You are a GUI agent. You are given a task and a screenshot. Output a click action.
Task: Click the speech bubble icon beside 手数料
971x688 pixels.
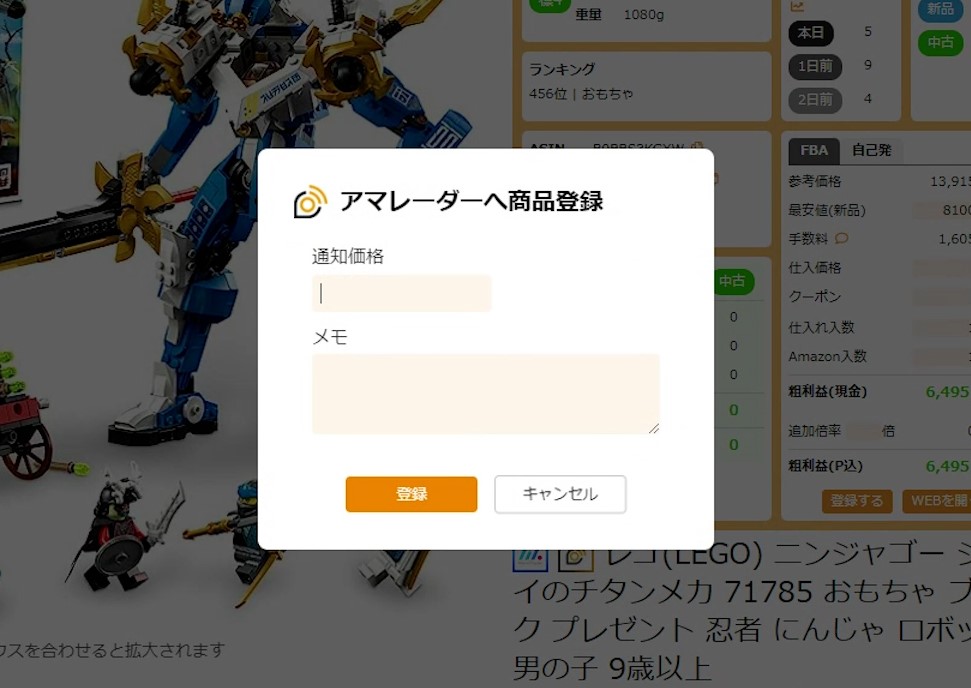[842, 238]
